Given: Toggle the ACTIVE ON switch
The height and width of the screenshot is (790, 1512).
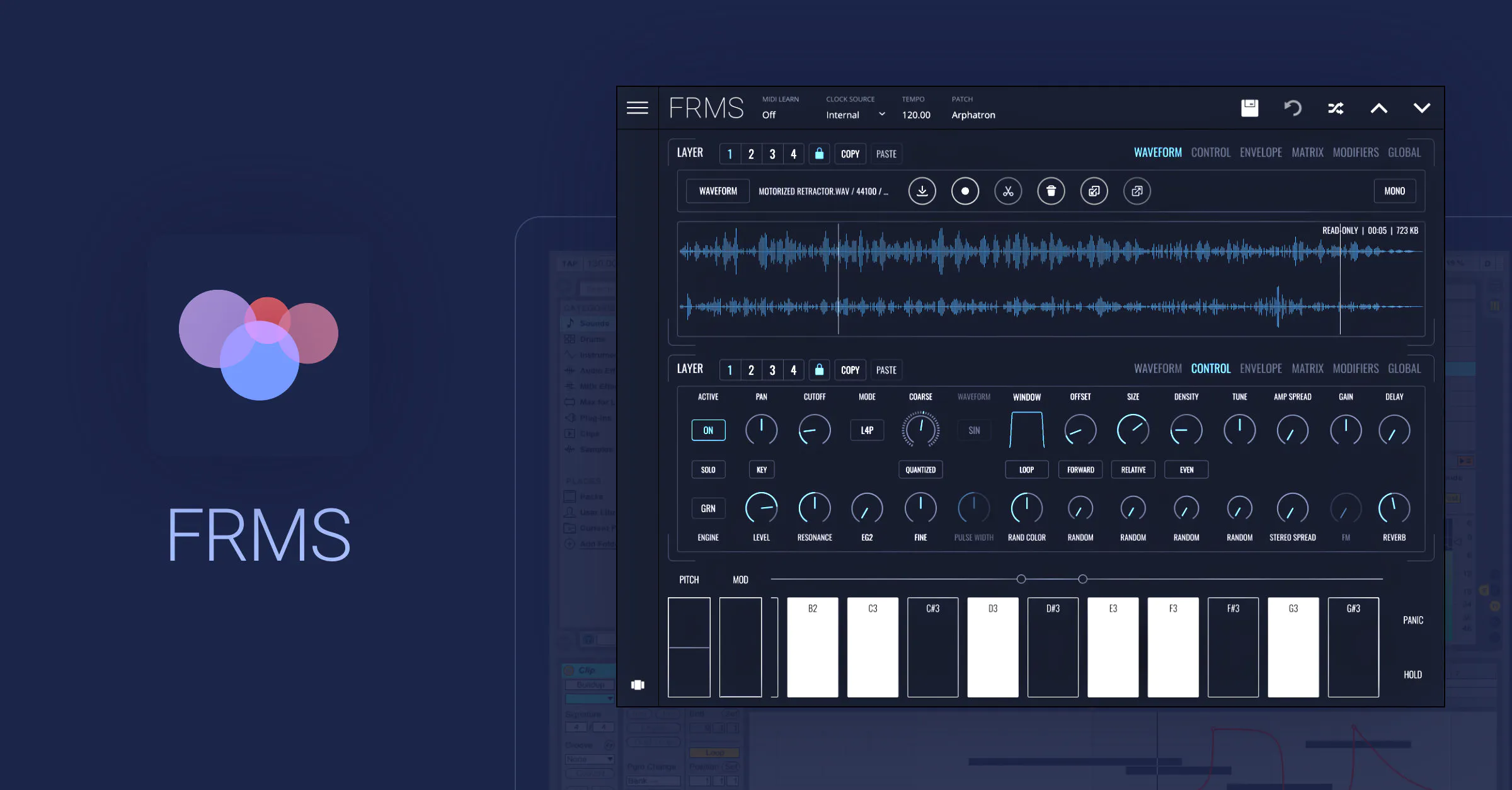Looking at the screenshot, I should (x=708, y=430).
